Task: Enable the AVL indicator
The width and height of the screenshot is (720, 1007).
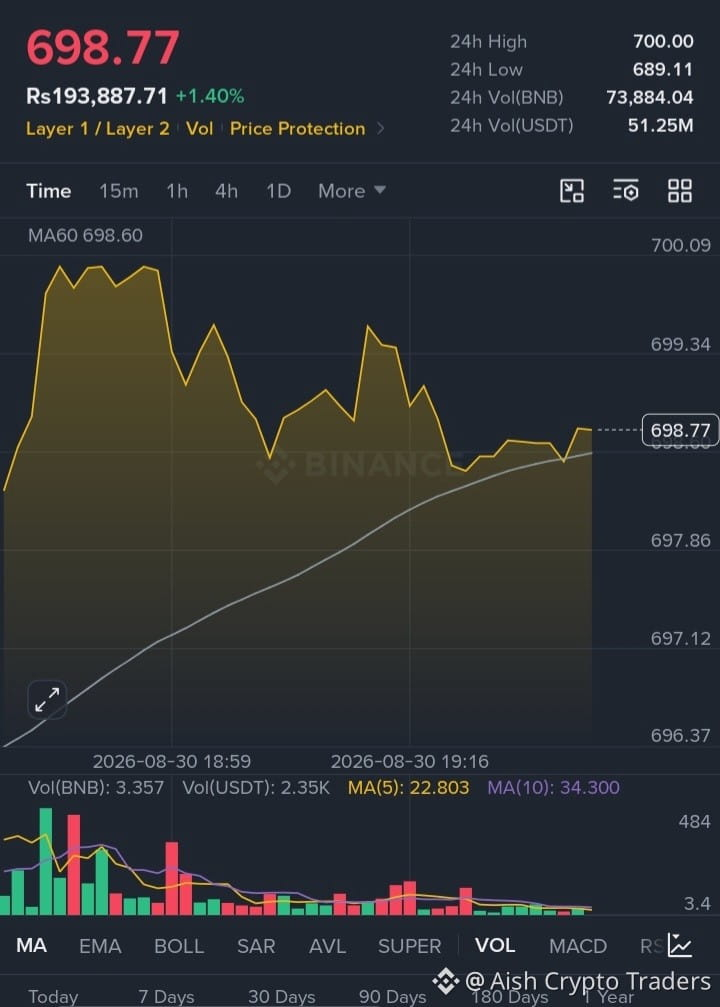Action: [x=327, y=945]
